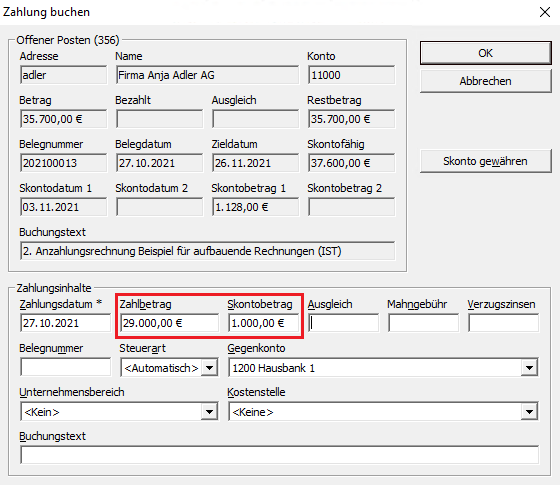Click the Skontofähig amount field
560x485 pixels.
click(x=351, y=163)
